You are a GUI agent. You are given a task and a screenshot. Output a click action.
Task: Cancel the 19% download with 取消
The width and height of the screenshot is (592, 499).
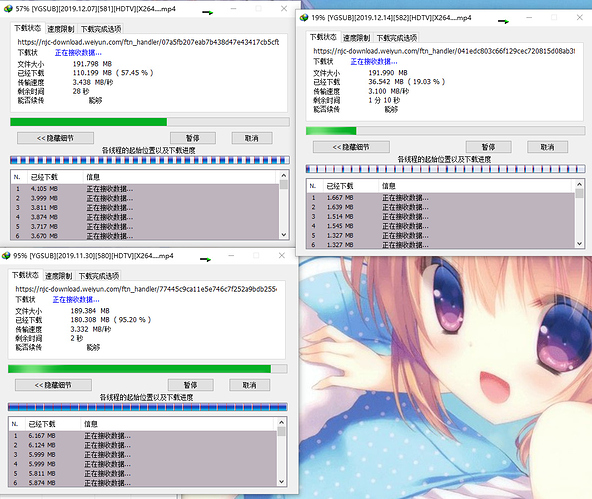point(547,147)
